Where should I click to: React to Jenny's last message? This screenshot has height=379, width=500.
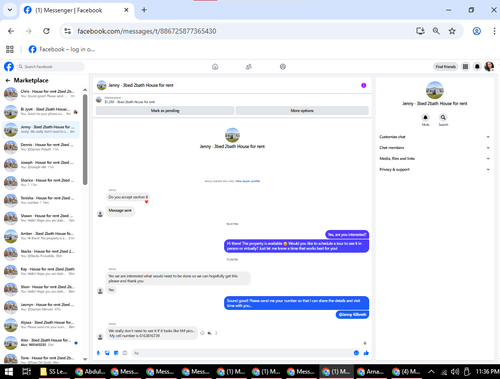tap(202, 333)
